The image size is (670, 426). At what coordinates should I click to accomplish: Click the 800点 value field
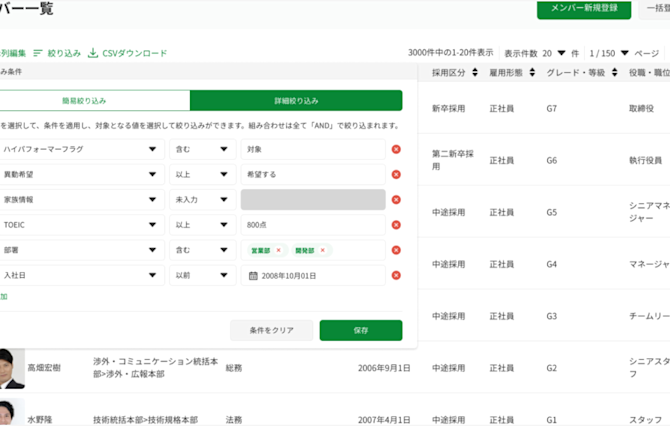point(313,225)
